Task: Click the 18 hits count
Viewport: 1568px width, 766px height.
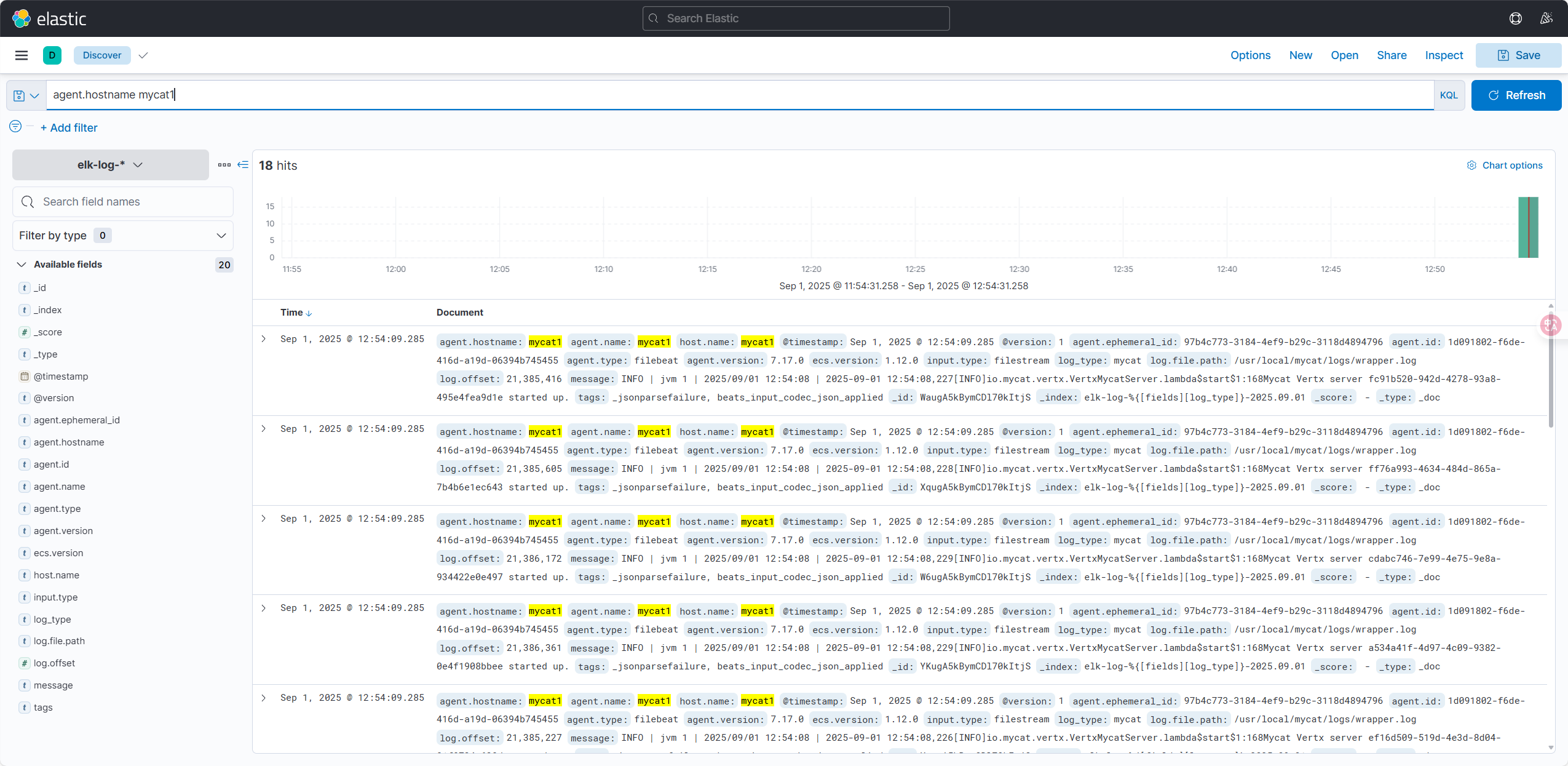Action: pyautogui.click(x=278, y=166)
